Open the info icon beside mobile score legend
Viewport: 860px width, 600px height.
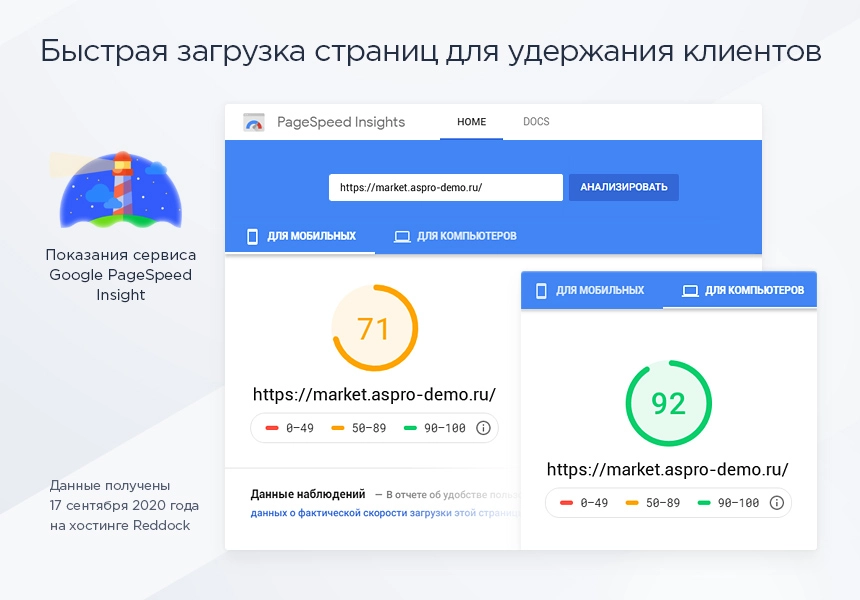point(484,428)
